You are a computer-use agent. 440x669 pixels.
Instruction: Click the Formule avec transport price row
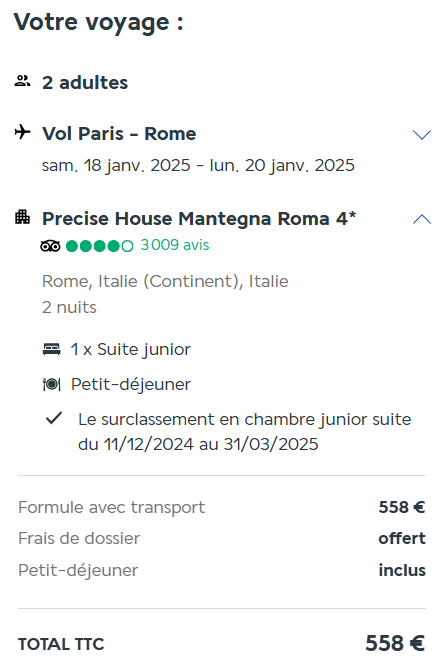coord(222,507)
